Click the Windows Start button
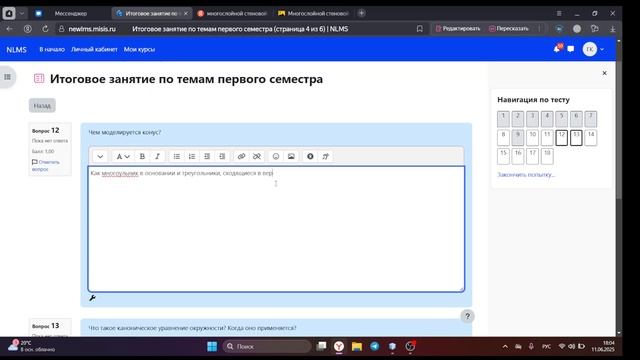The height and width of the screenshot is (360, 640). pos(212,346)
